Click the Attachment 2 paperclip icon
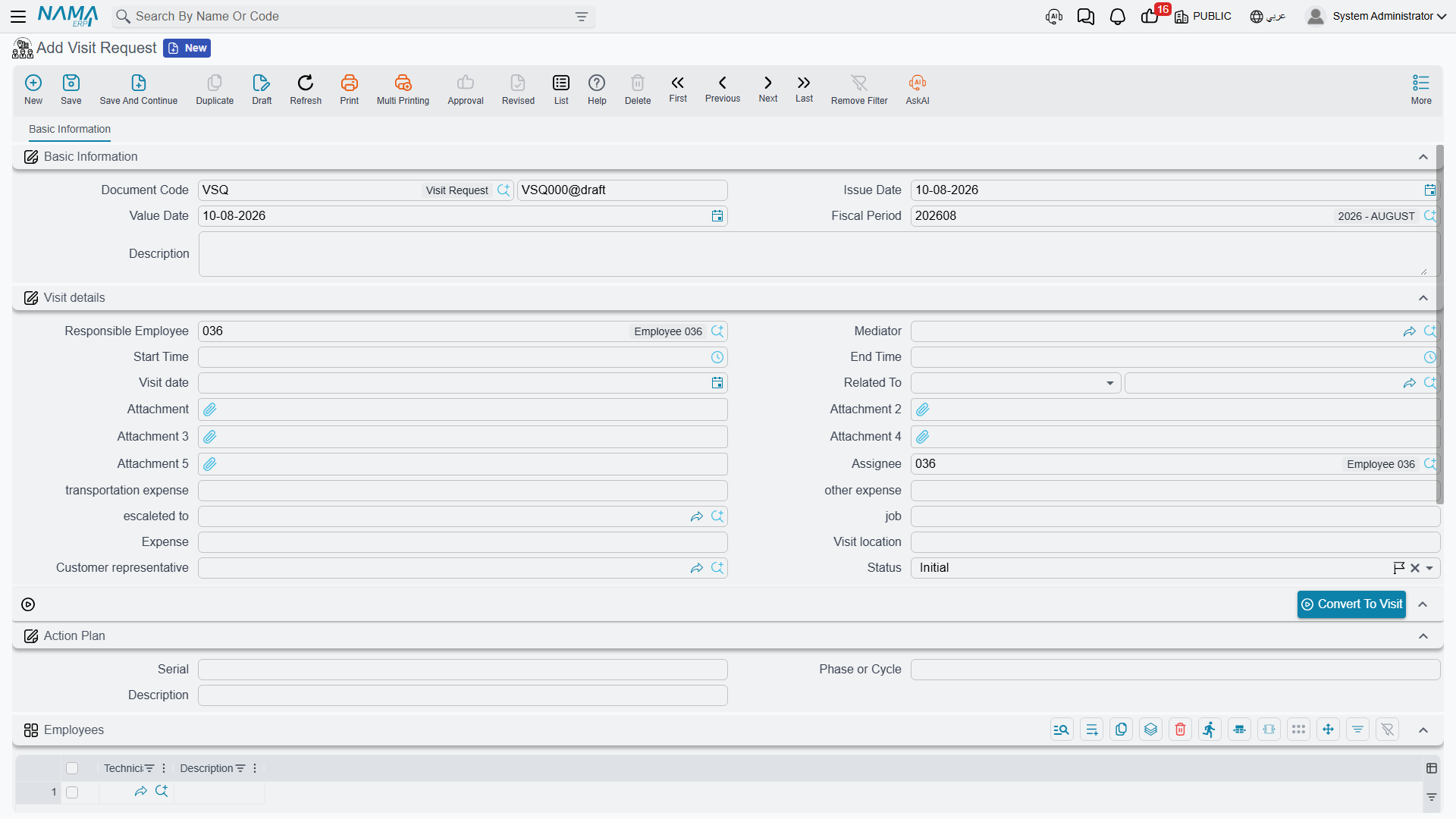Image resolution: width=1456 pixels, height=819 pixels. pyautogui.click(x=923, y=409)
